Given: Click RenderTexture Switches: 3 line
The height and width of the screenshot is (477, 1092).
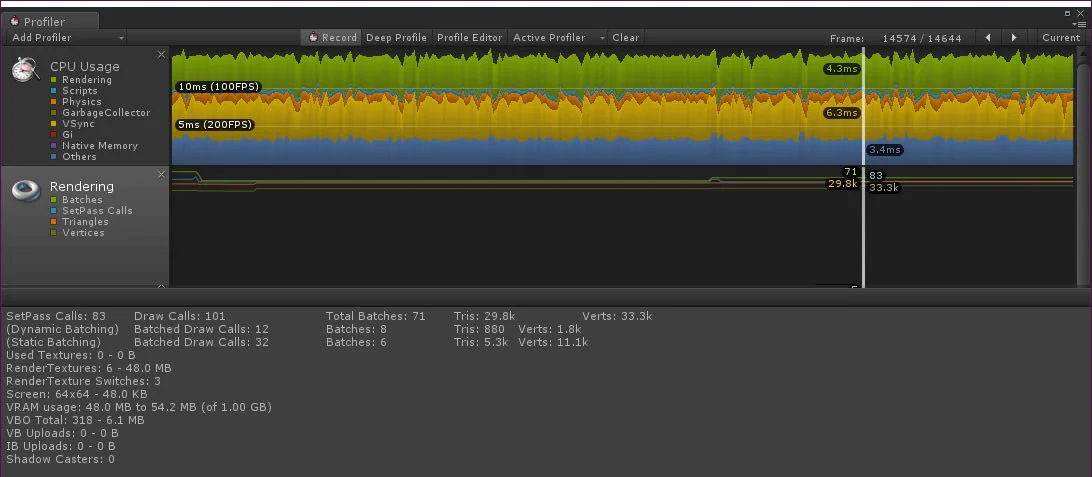Looking at the screenshot, I should click(84, 381).
